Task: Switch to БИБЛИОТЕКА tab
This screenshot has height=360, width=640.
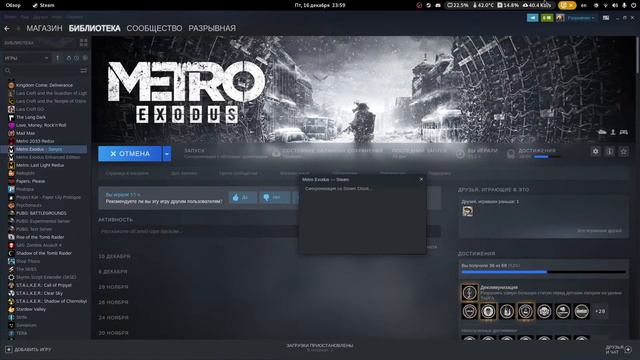Action: [94, 28]
